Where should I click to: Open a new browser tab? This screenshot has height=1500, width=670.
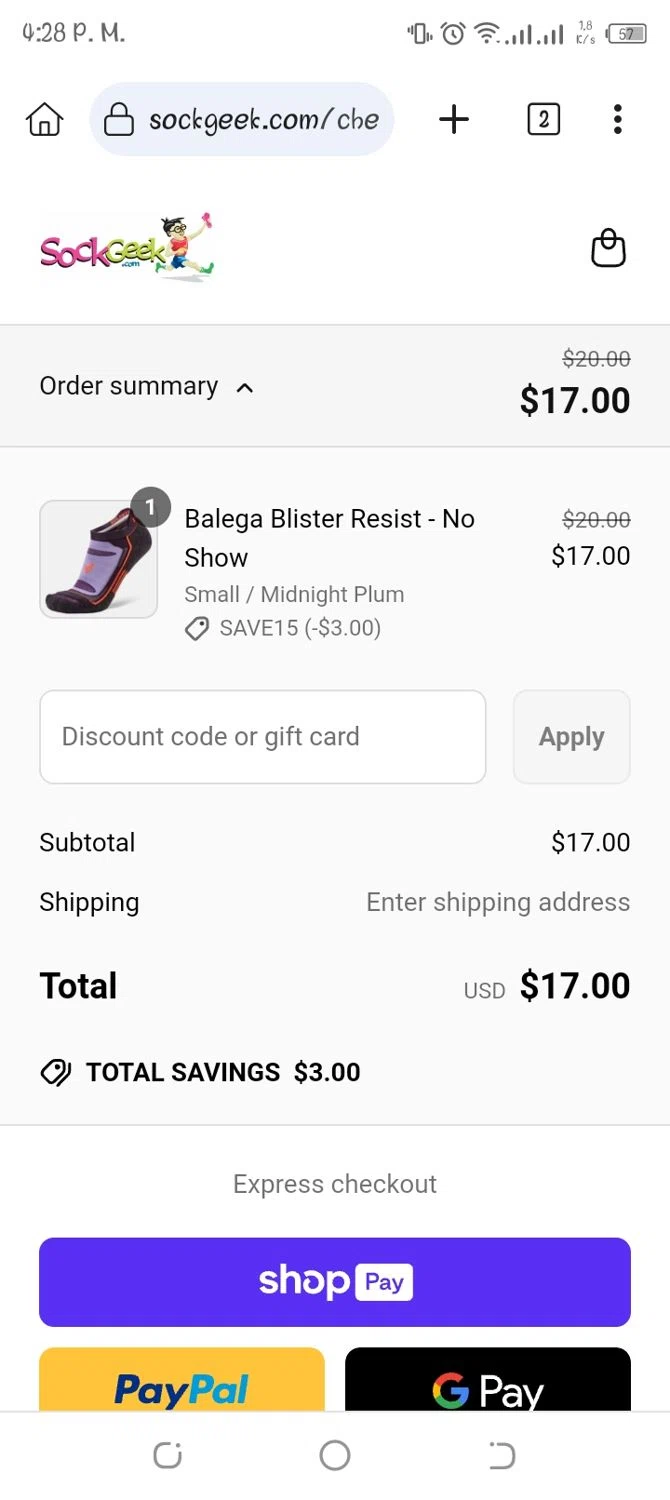454,120
